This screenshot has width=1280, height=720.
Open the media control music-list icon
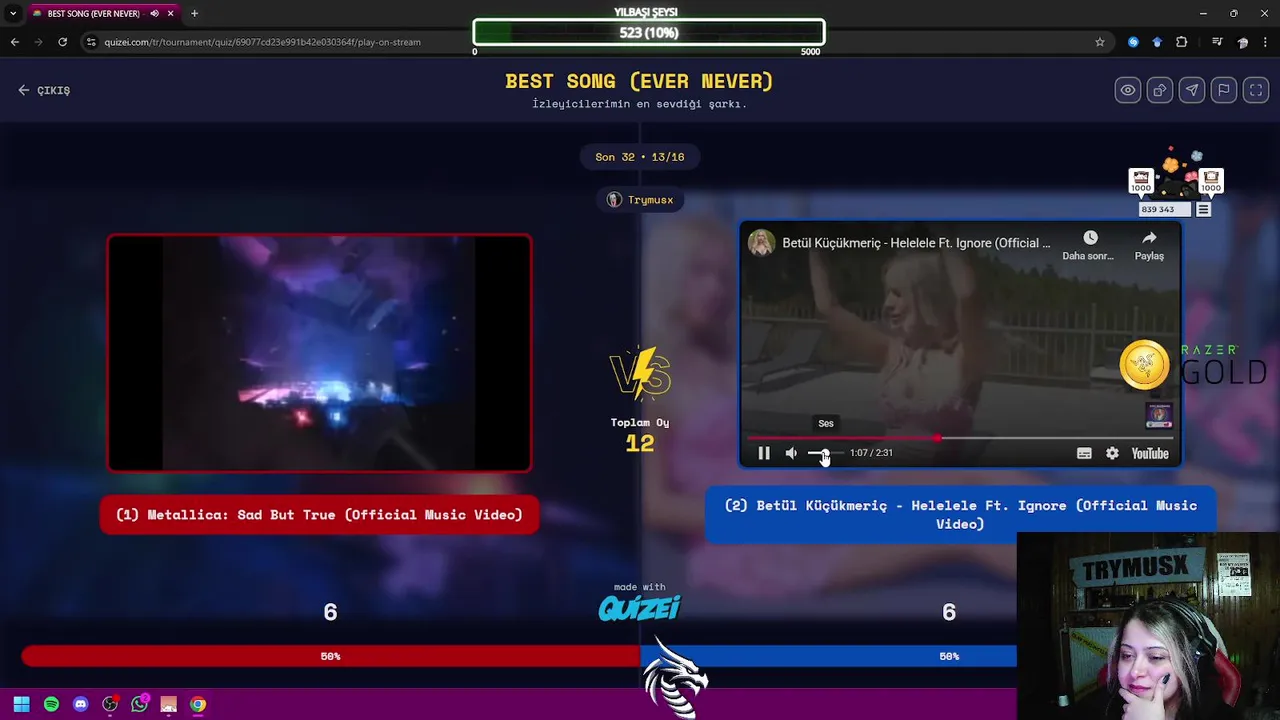1217,42
